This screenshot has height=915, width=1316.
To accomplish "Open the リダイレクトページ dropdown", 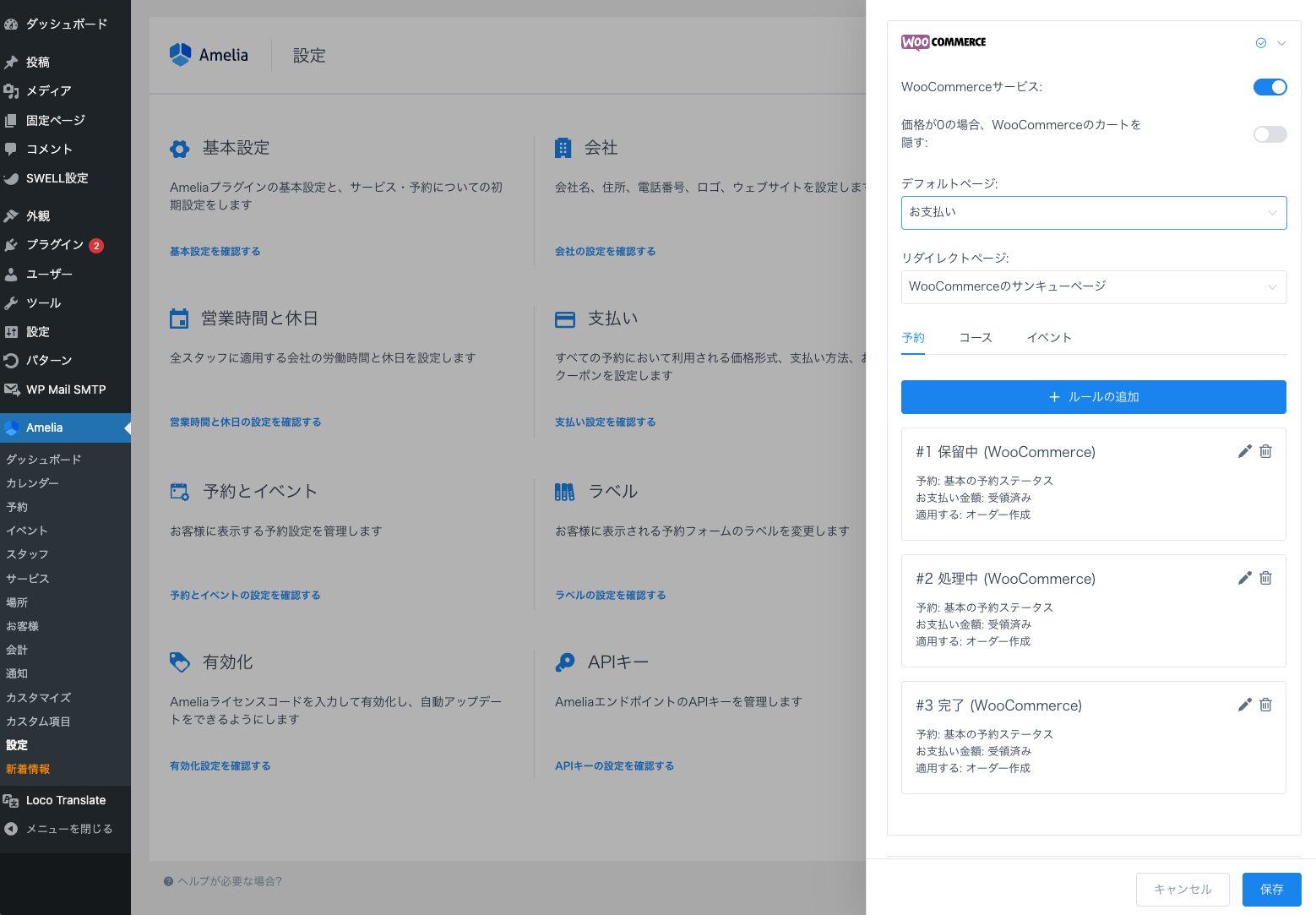I will point(1093,287).
